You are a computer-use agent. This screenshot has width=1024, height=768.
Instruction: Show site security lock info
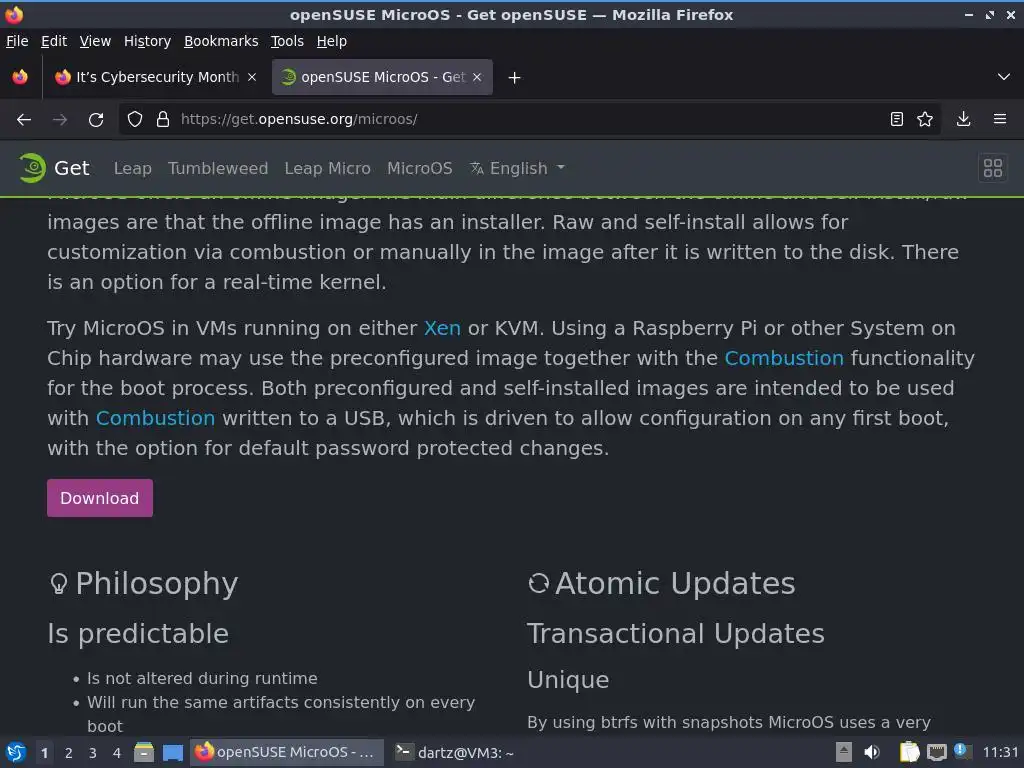click(x=163, y=120)
